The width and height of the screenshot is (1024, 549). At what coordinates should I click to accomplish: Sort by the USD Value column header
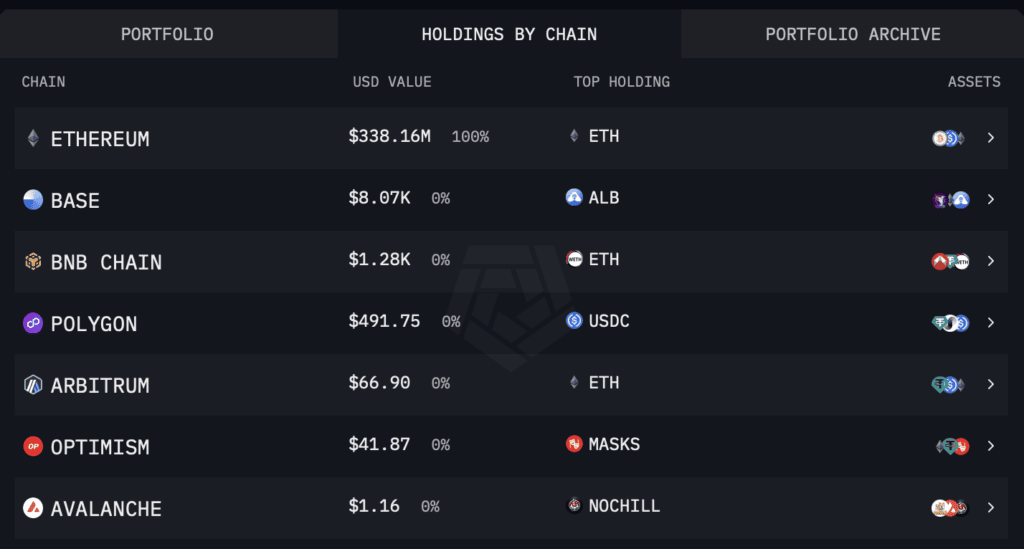click(392, 82)
